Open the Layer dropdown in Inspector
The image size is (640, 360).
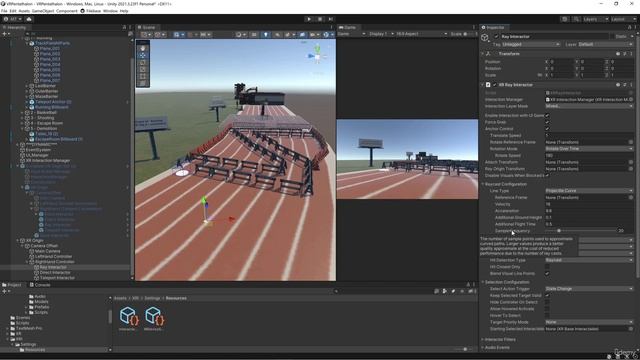click(606, 44)
